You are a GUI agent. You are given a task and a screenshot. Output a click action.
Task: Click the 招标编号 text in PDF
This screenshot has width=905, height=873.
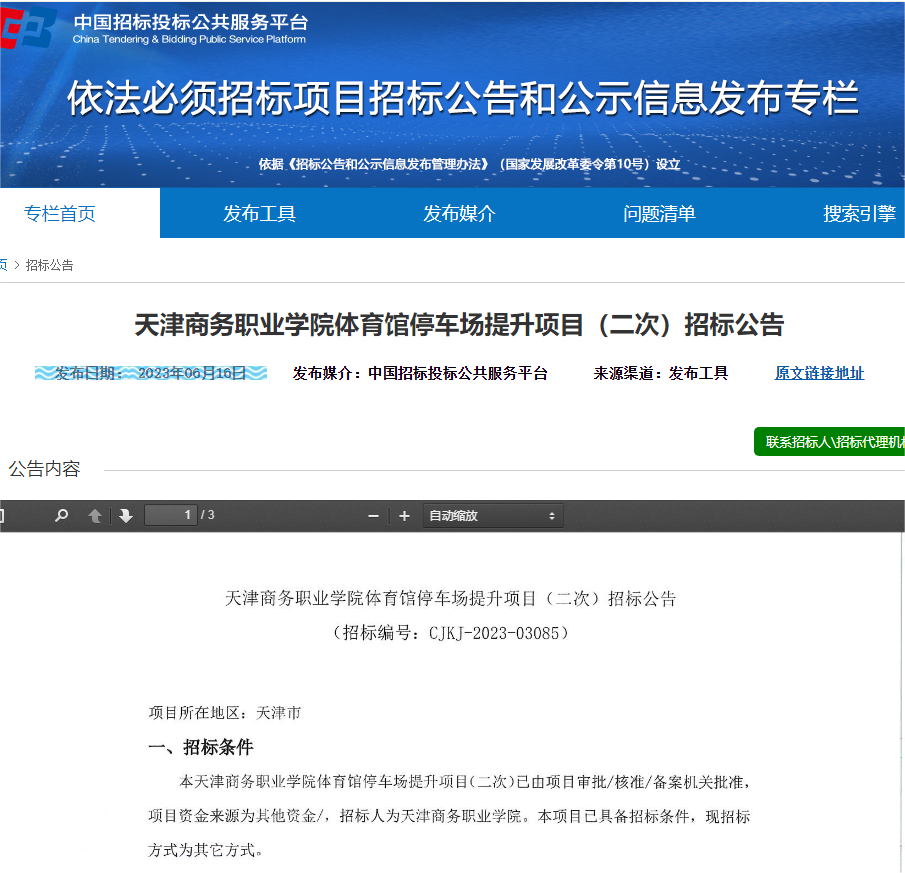click(450, 633)
